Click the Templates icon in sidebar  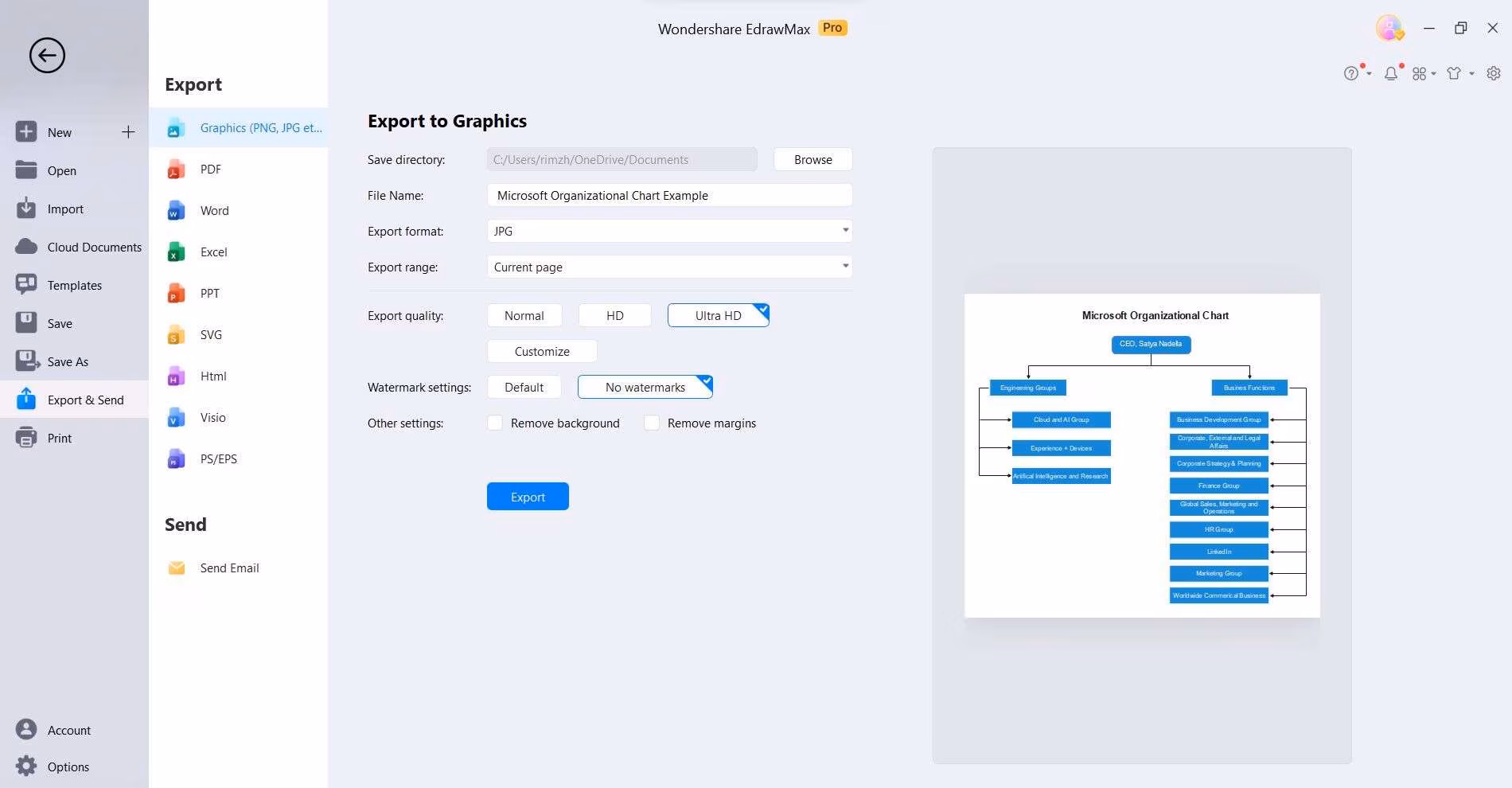(x=26, y=284)
